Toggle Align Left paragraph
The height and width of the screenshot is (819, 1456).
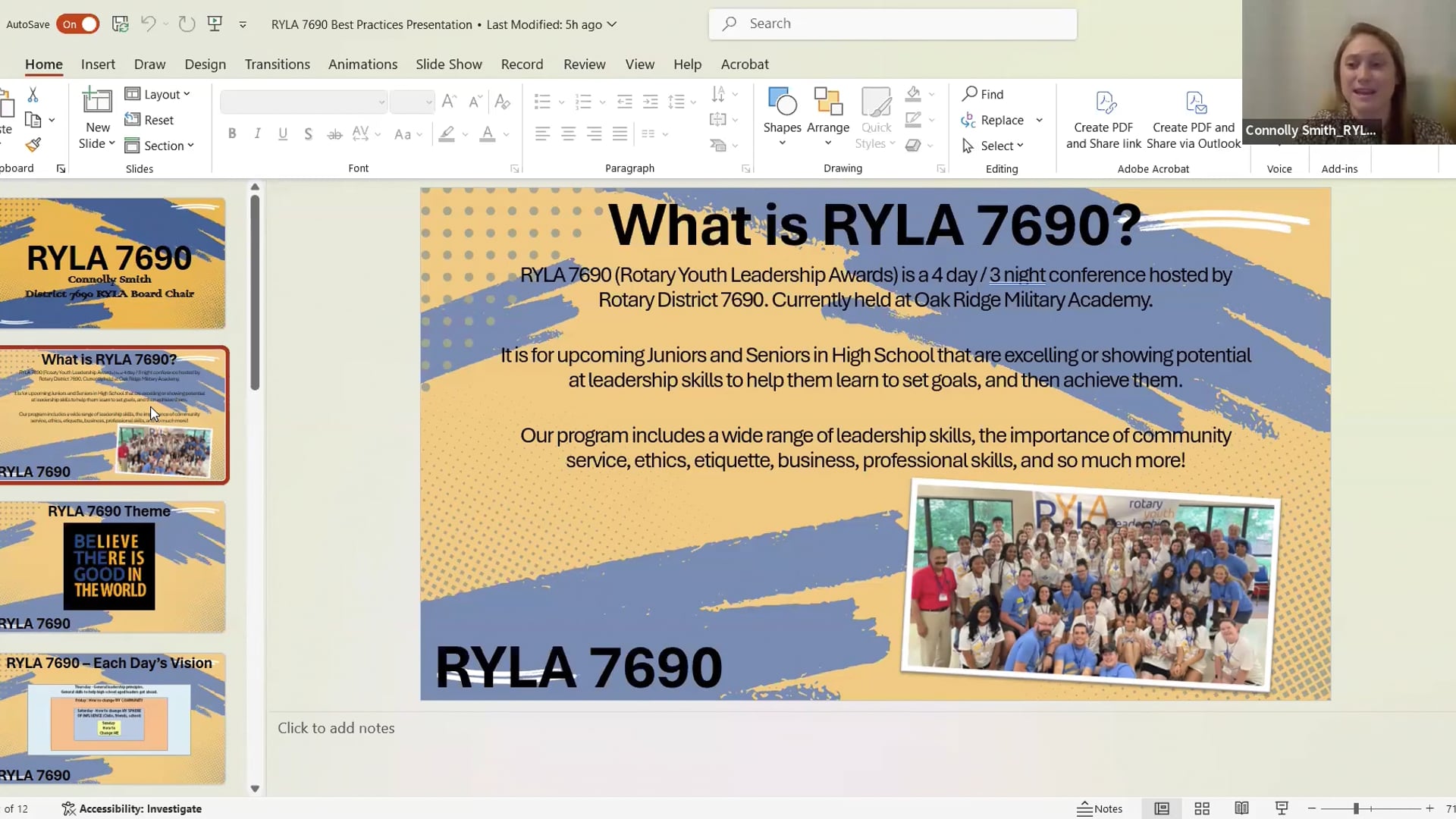(541, 134)
